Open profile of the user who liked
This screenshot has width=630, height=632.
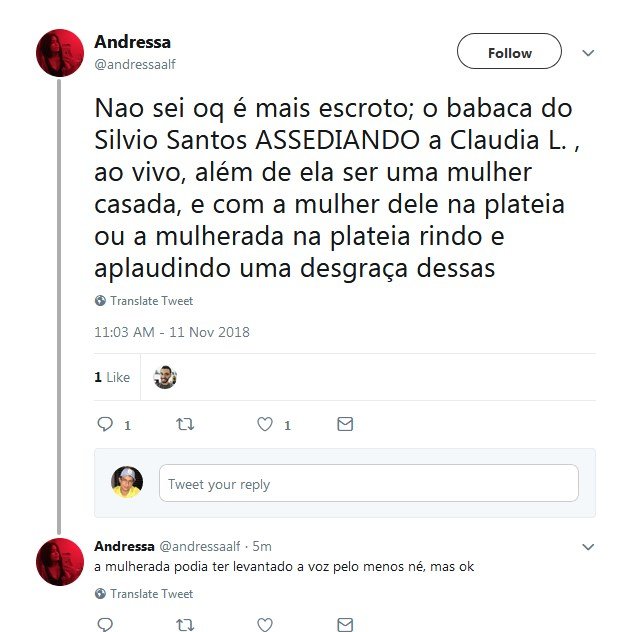(x=165, y=377)
